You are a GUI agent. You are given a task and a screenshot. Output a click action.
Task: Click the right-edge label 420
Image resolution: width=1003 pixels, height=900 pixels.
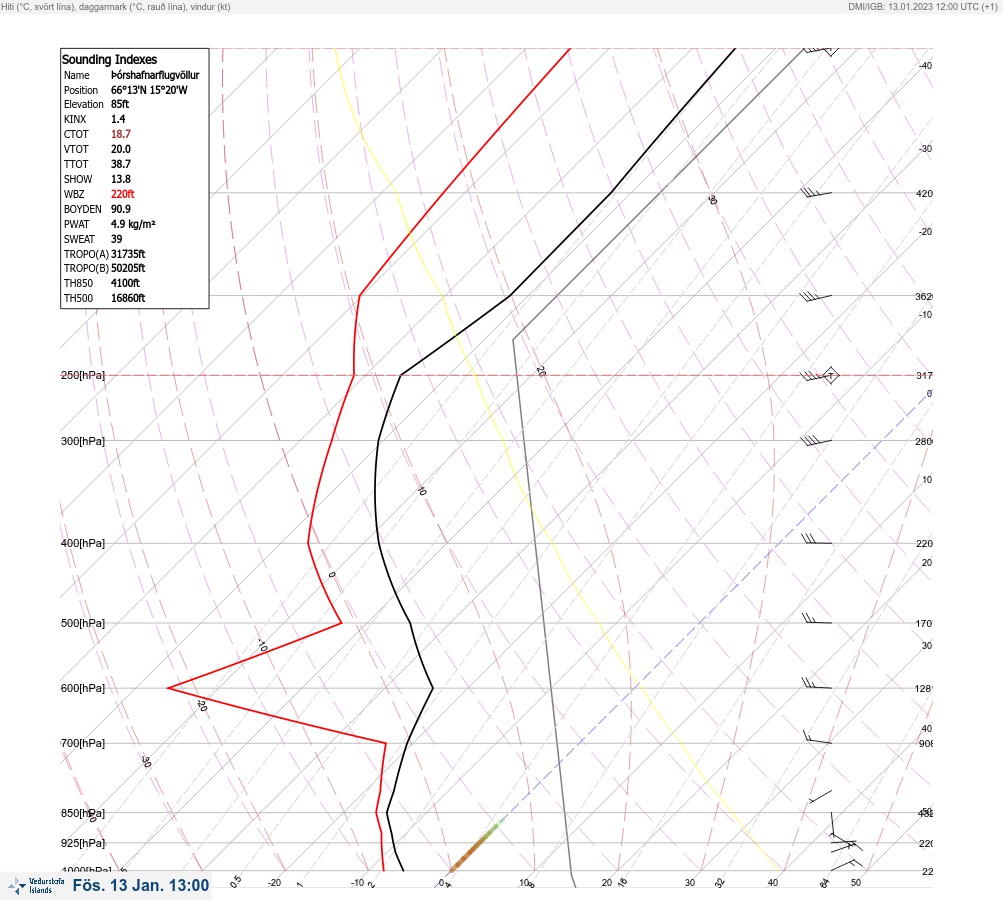point(924,193)
